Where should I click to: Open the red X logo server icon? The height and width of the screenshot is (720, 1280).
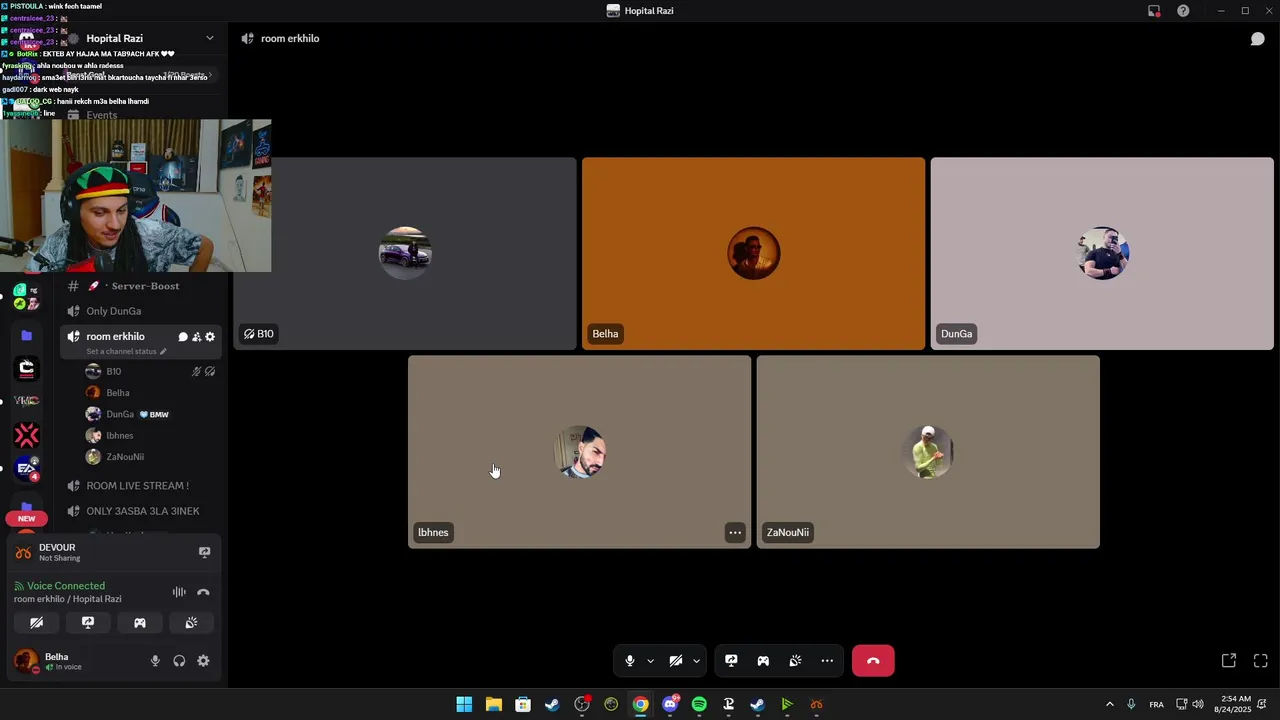click(27, 435)
